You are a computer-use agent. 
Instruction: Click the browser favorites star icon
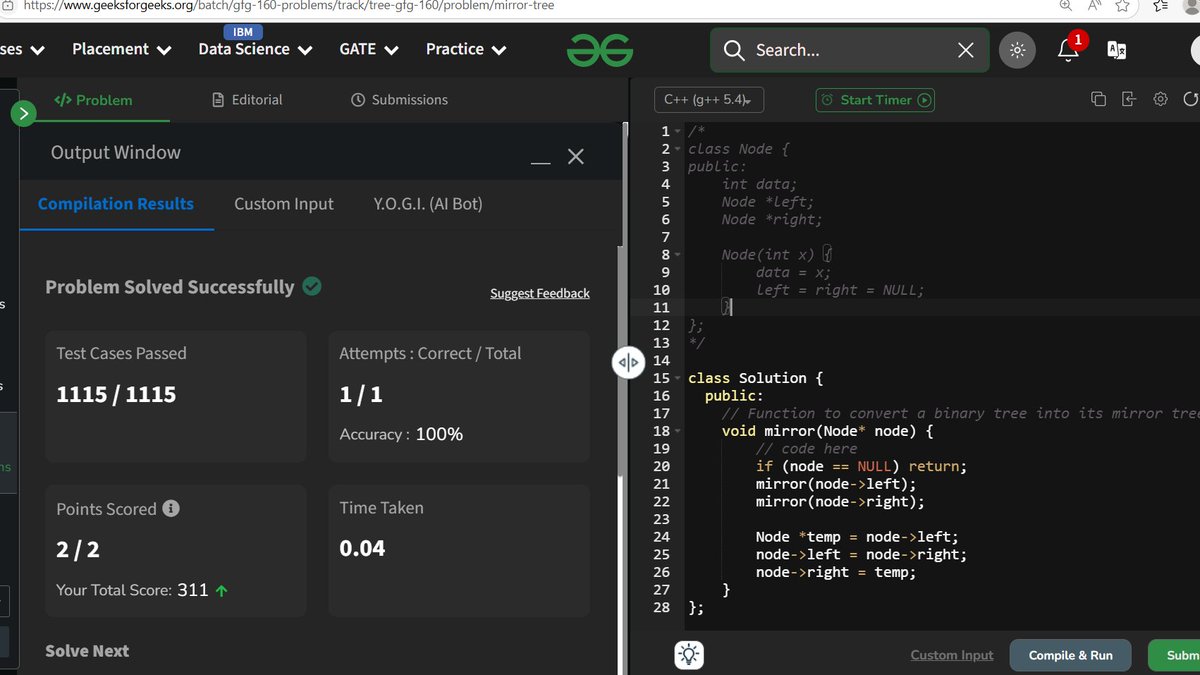1123,6
